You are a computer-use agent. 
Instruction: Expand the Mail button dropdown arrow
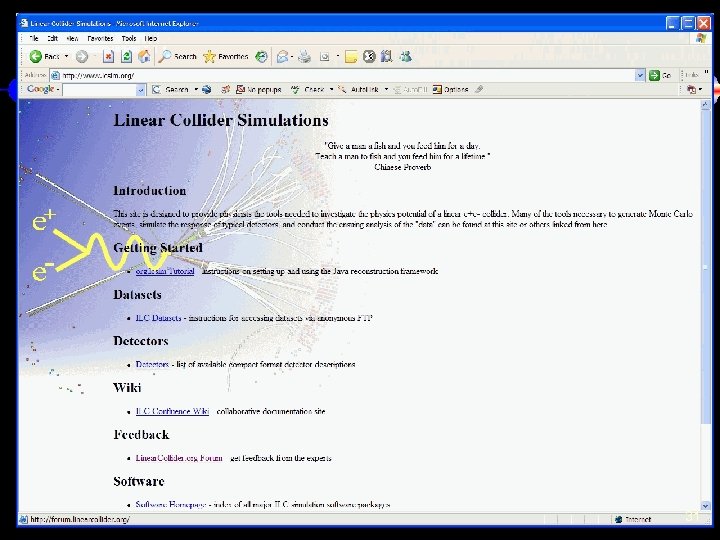[292, 56]
